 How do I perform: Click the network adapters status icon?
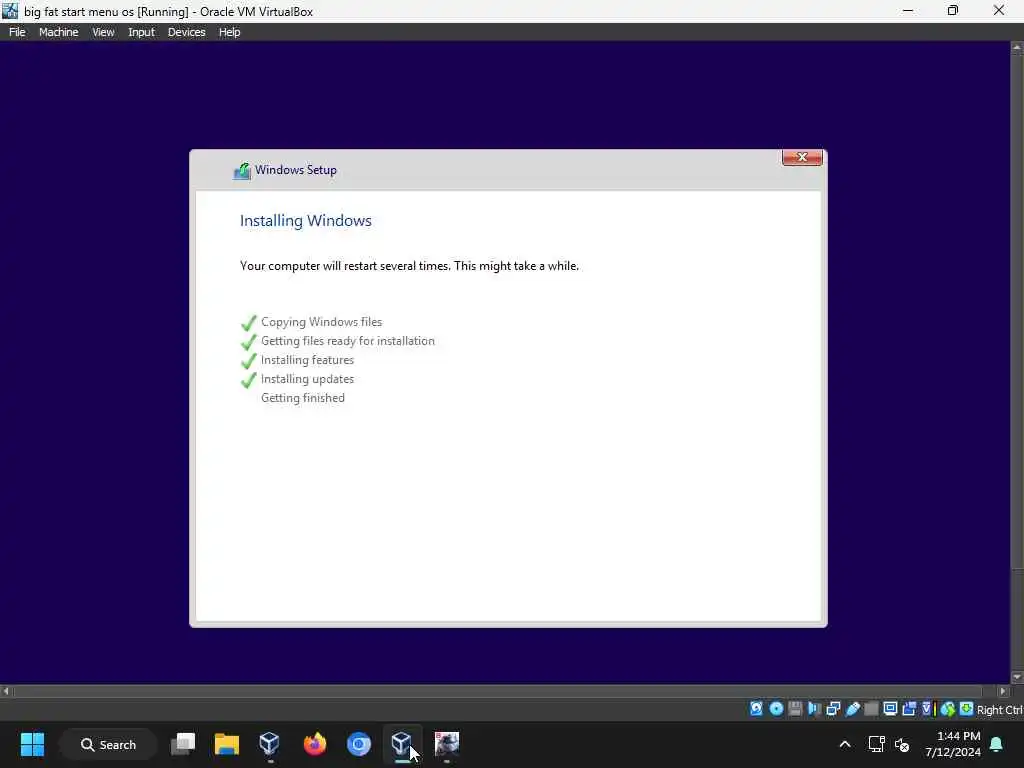(833, 709)
